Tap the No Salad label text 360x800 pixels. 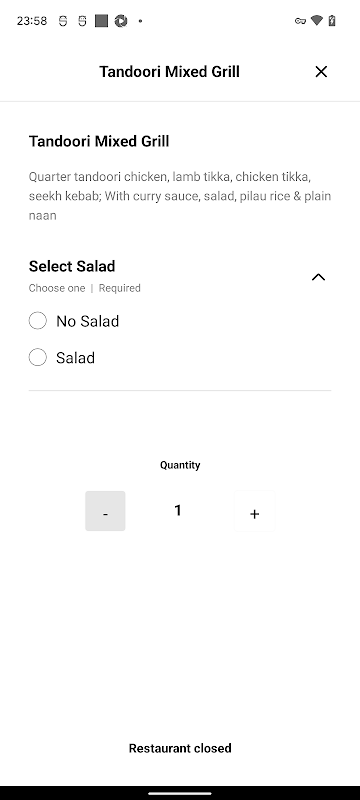click(x=88, y=321)
